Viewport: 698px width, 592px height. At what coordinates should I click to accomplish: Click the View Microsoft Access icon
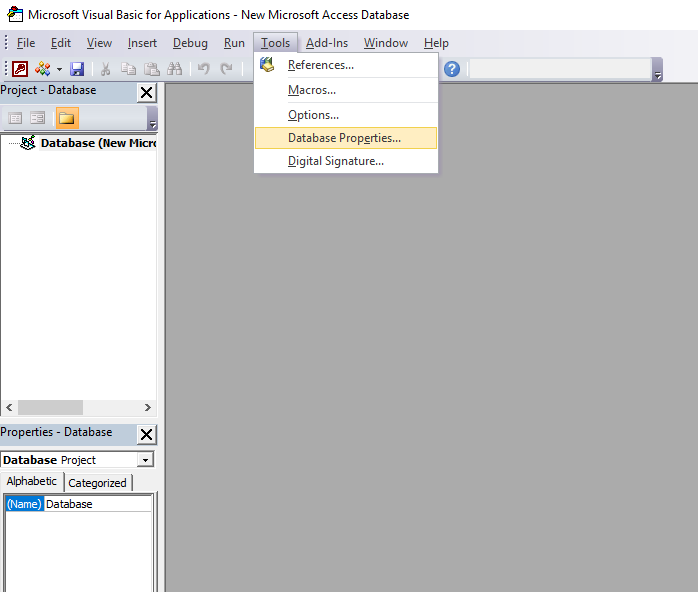pos(20,69)
